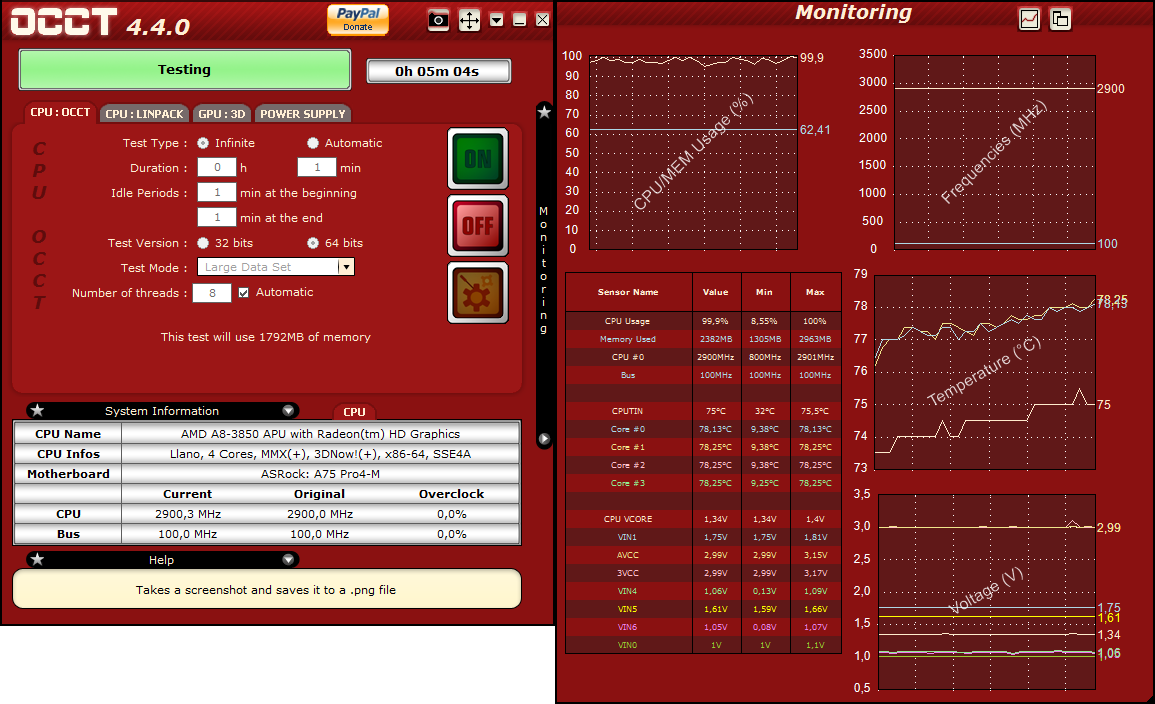Switch to the CPU : LINPACK tab
Screen dimensions: 1155x704
pos(144,114)
